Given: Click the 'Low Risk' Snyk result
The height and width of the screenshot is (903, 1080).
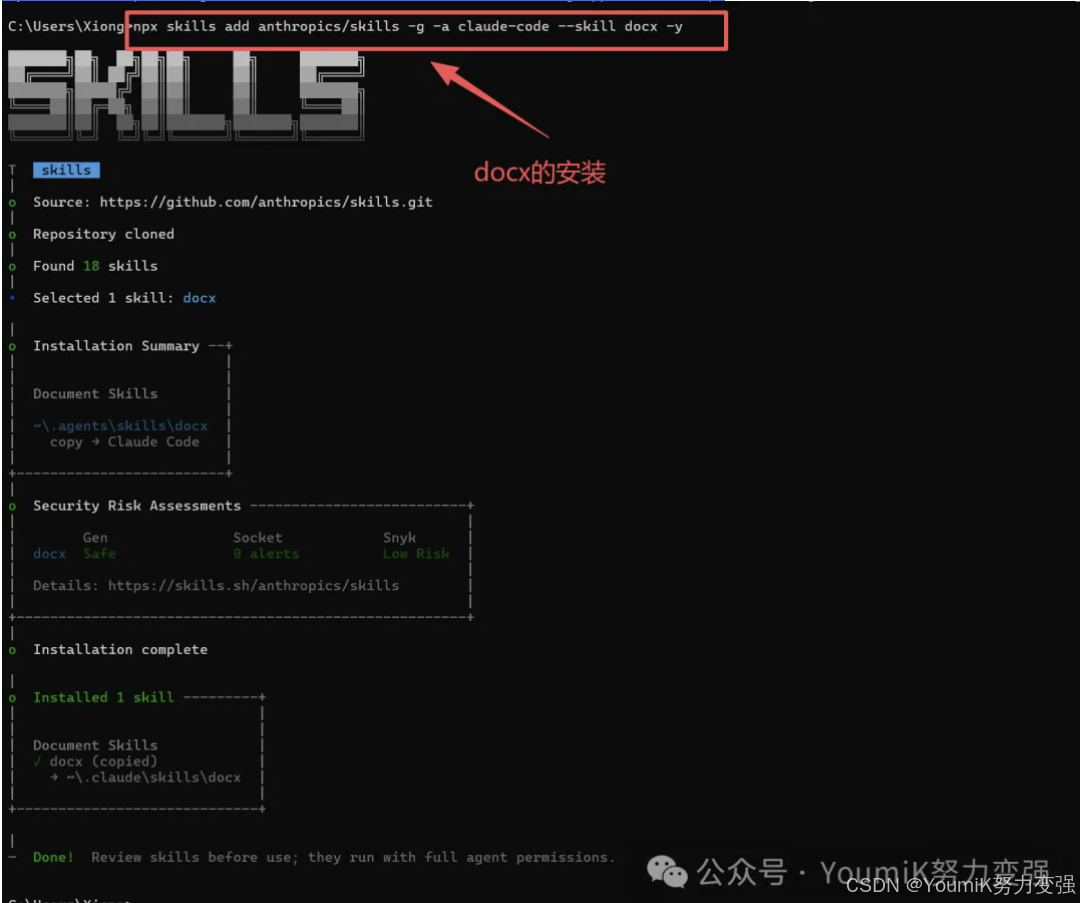Looking at the screenshot, I should (x=416, y=554).
